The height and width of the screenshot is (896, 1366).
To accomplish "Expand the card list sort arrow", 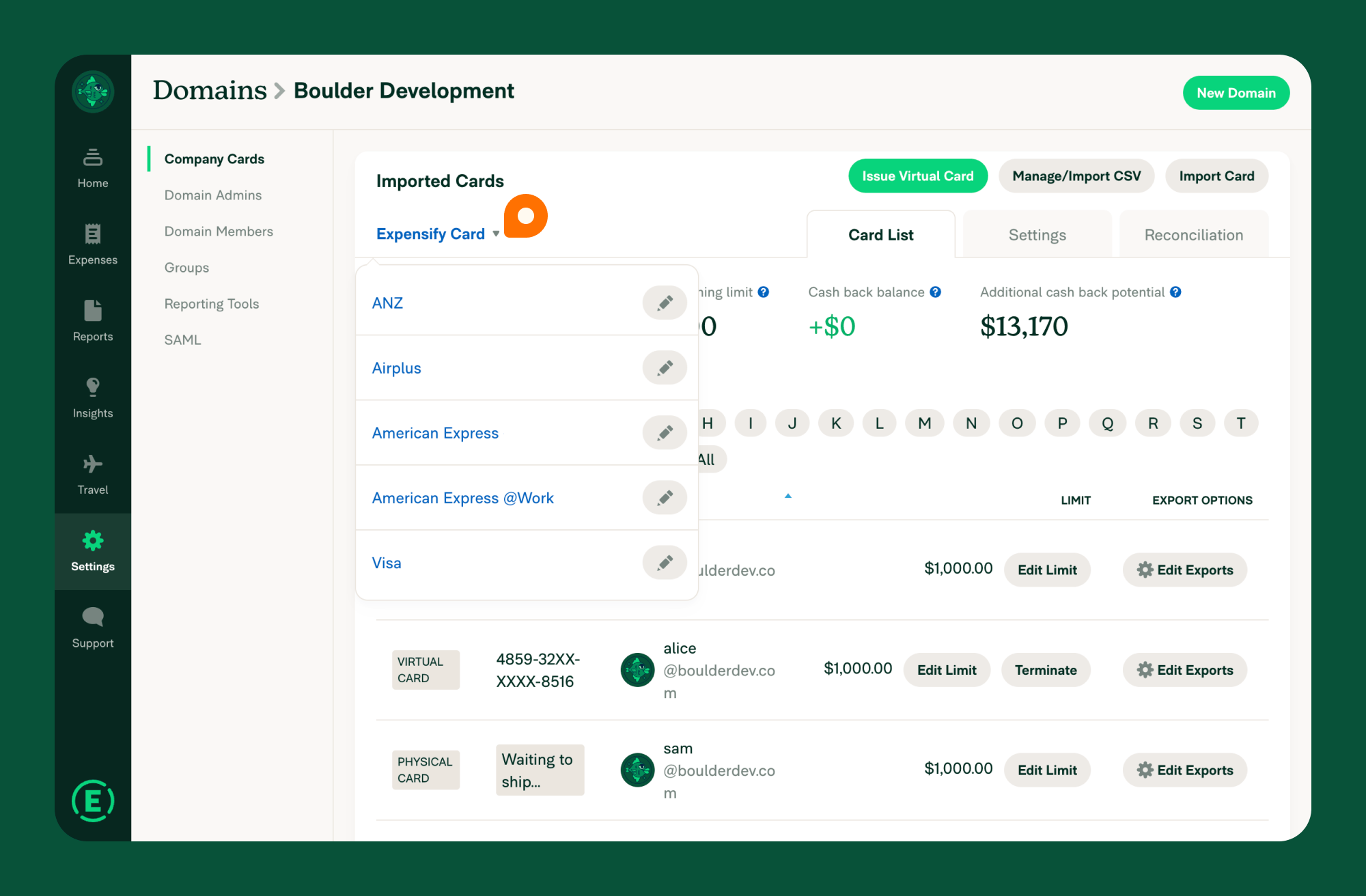I will [x=788, y=496].
